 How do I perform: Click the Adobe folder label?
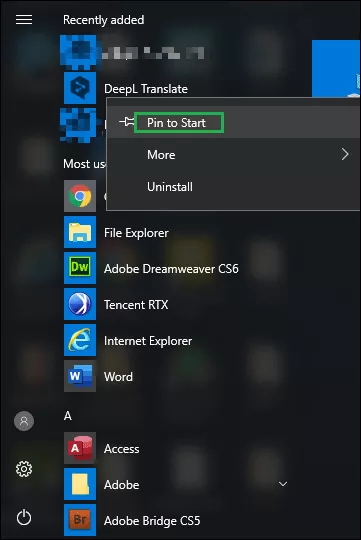click(122, 485)
